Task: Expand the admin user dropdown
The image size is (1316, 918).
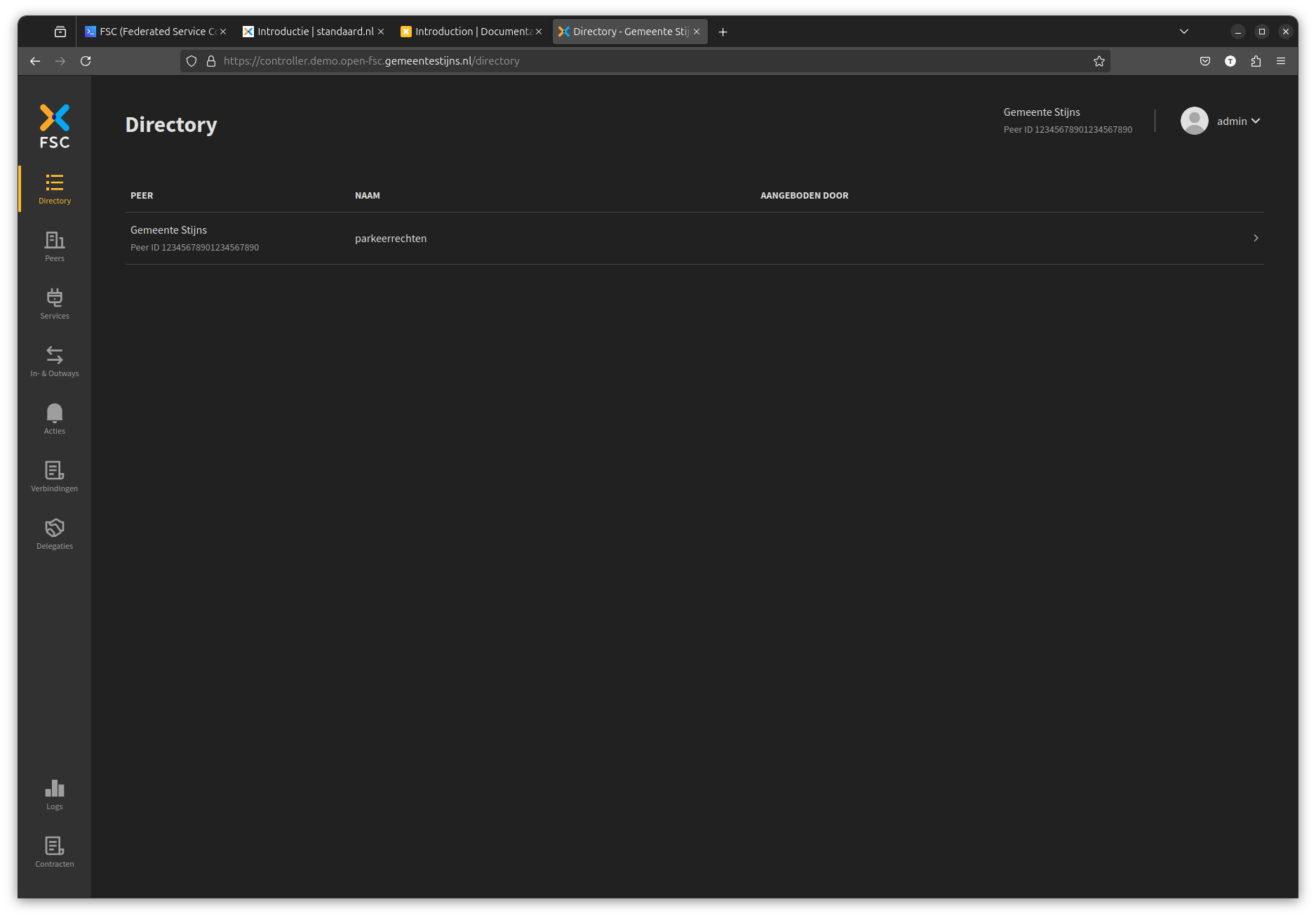Action: click(x=1237, y=121)
